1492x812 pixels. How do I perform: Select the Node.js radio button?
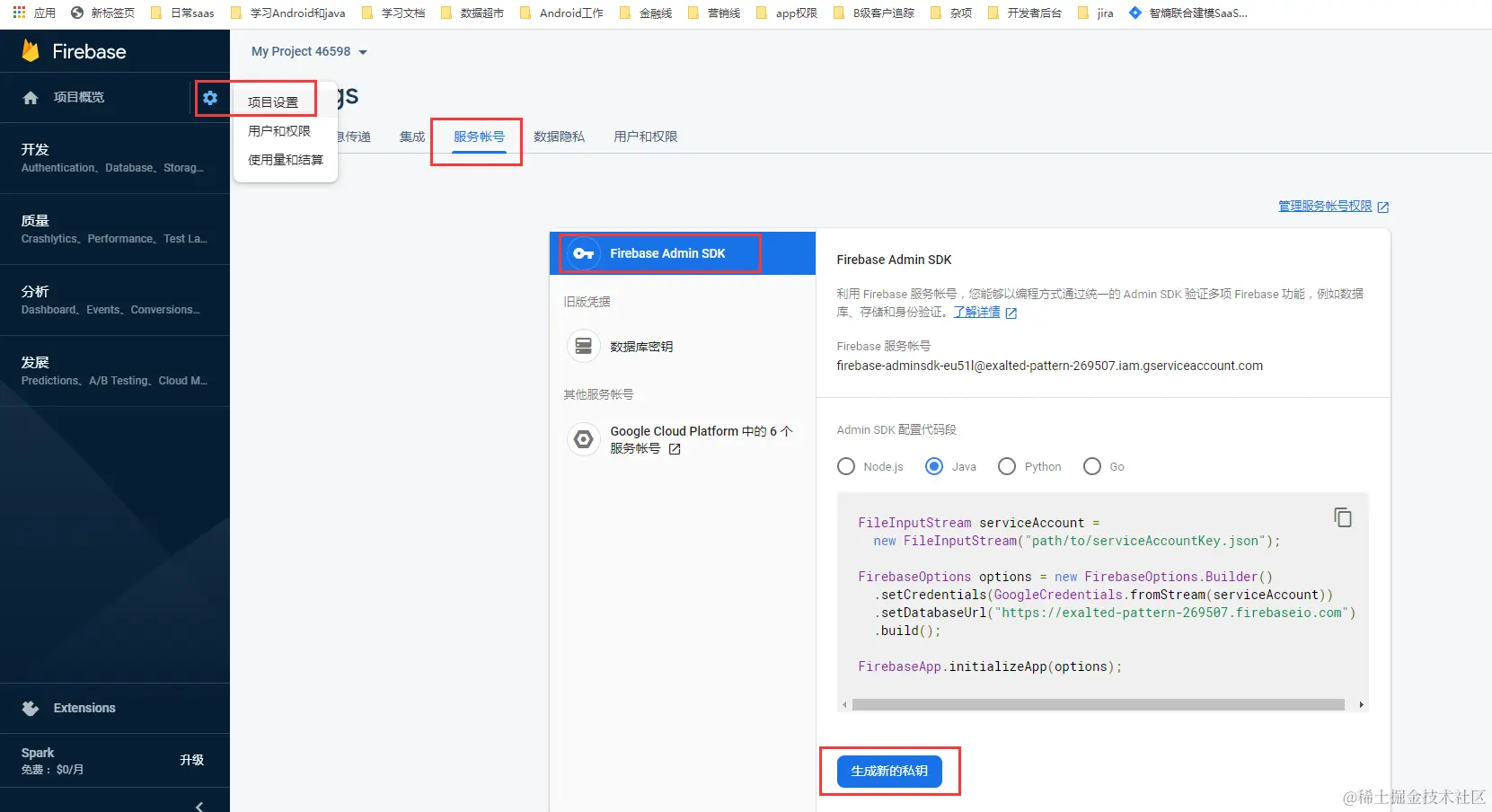click(846, 466)
